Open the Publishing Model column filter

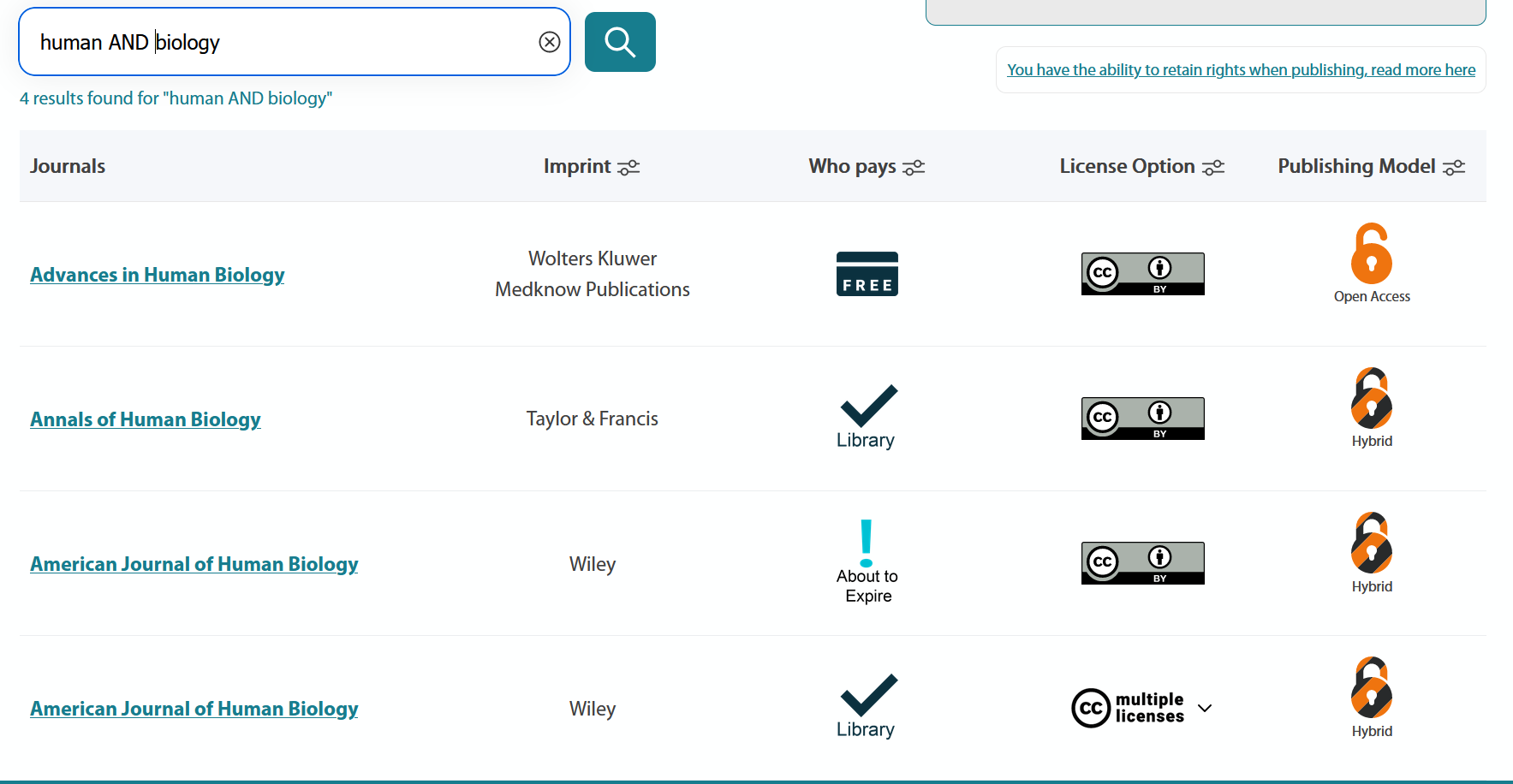(1454, 167)
